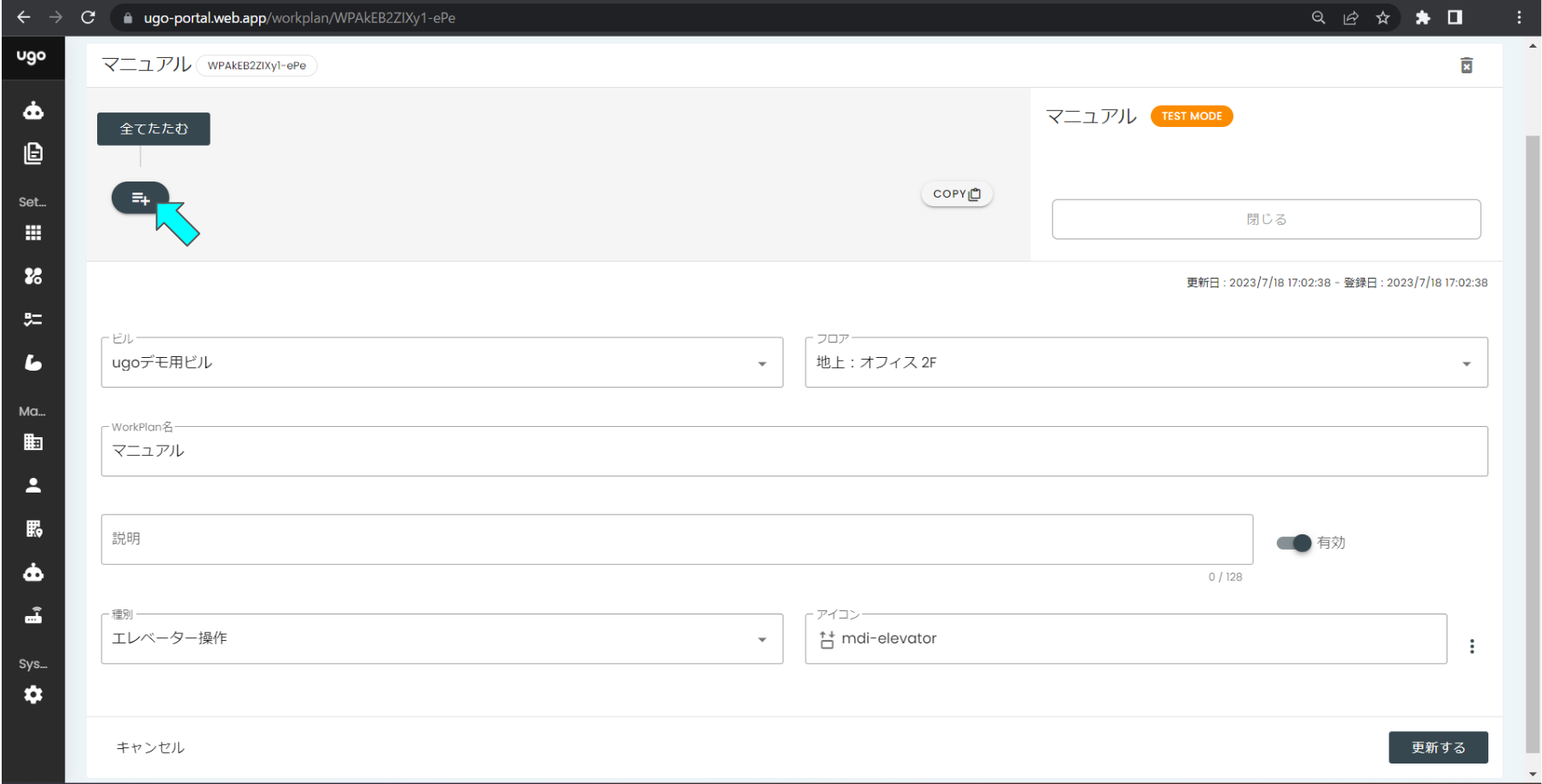
Task: Click the COPY button above the form
Action: point(956,193)
